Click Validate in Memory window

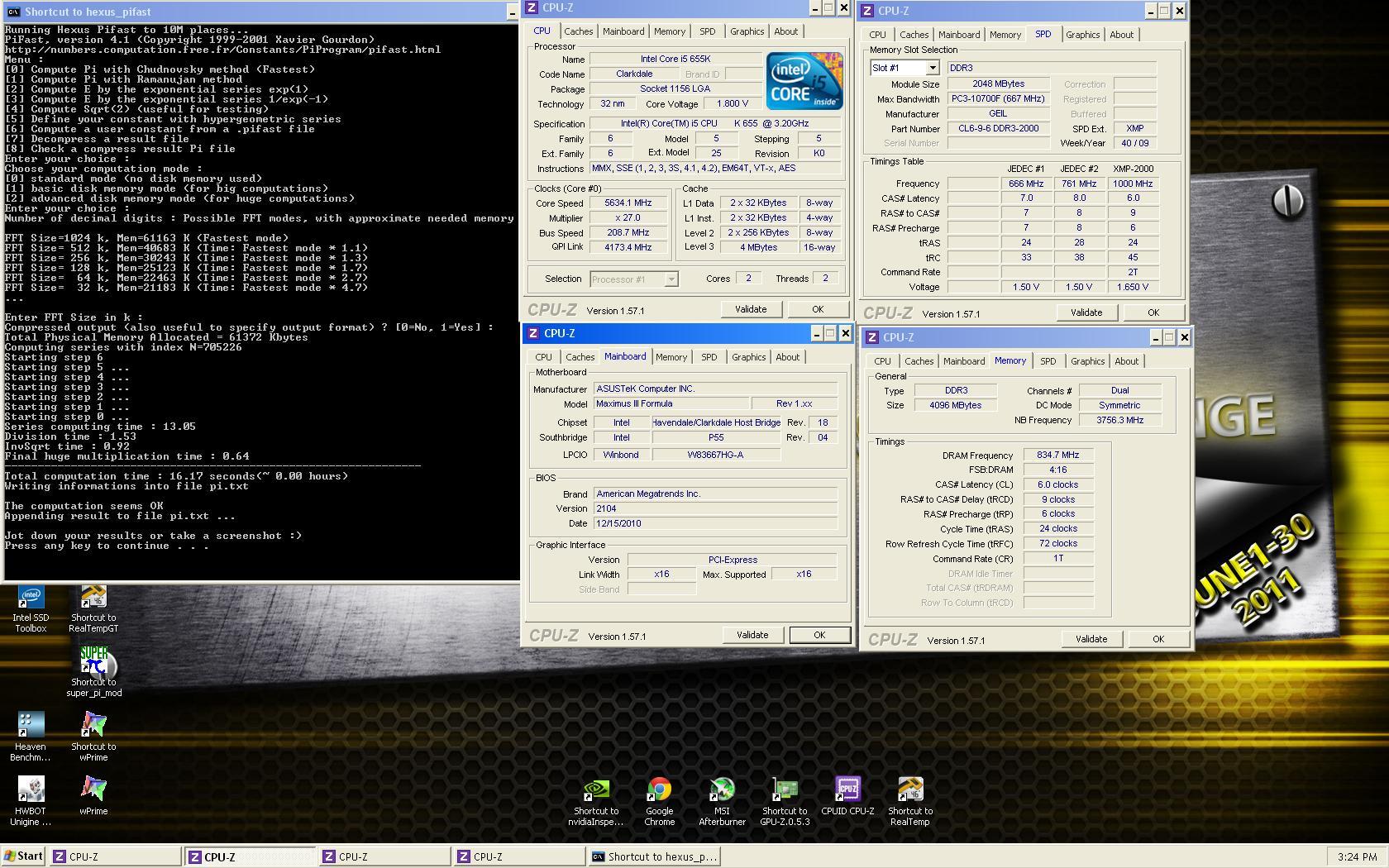coord(1091,639)
